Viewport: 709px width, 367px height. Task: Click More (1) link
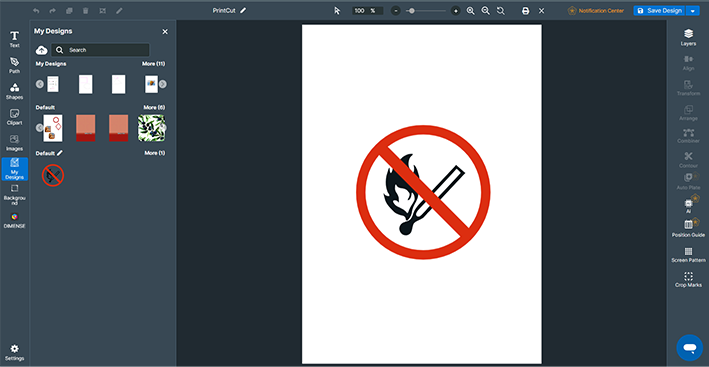coord(155,153)
